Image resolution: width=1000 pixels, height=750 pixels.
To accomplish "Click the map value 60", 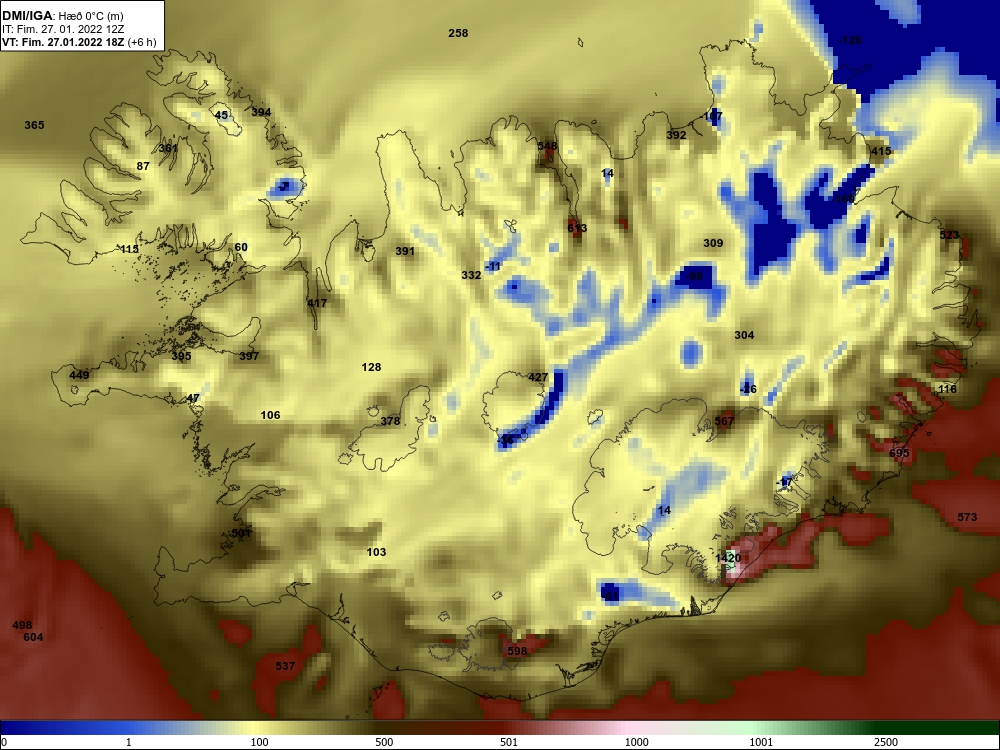I will click(x=240, y=247).
